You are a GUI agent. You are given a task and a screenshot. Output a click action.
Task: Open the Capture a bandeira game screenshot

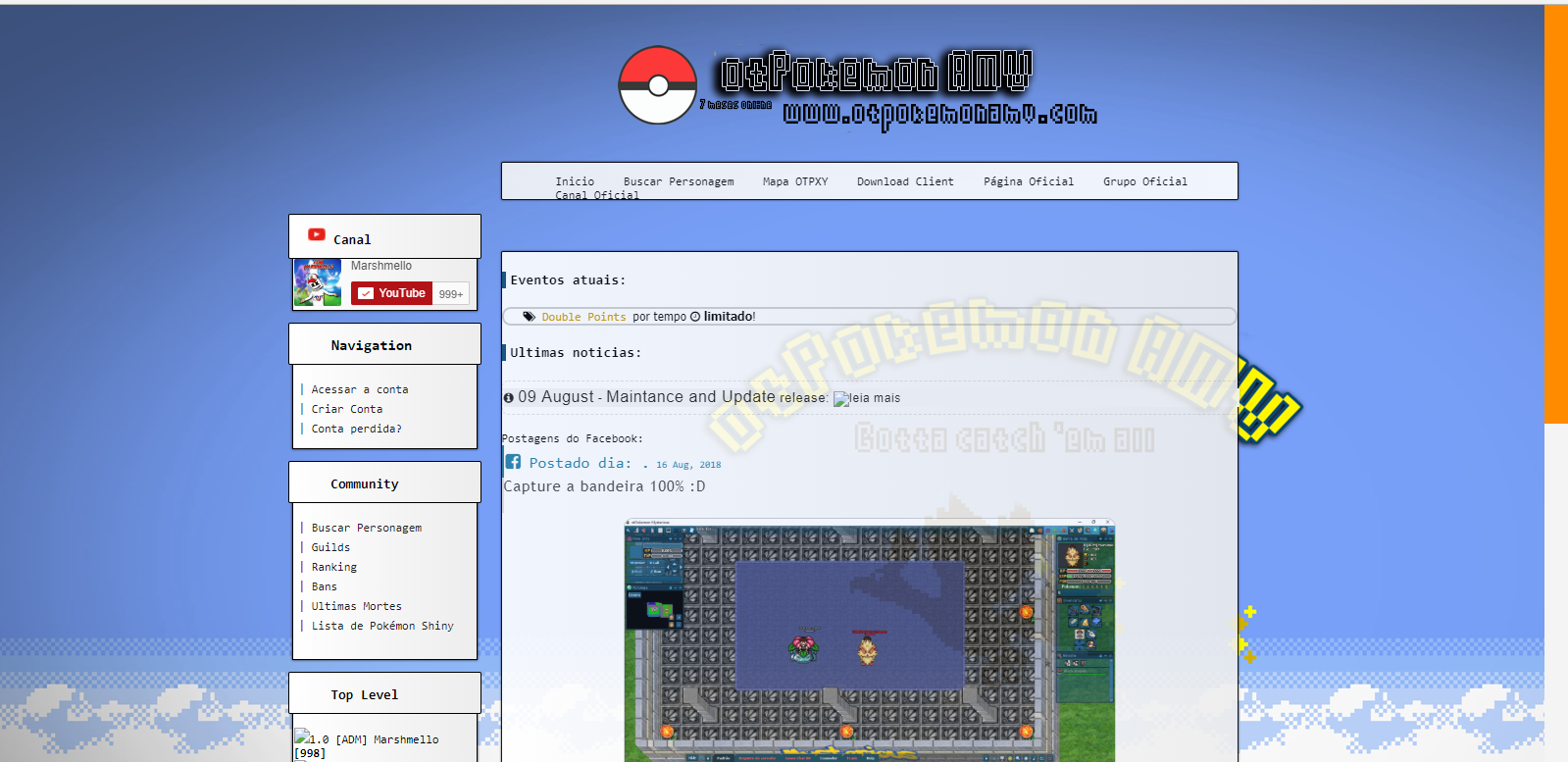(870, 640)
